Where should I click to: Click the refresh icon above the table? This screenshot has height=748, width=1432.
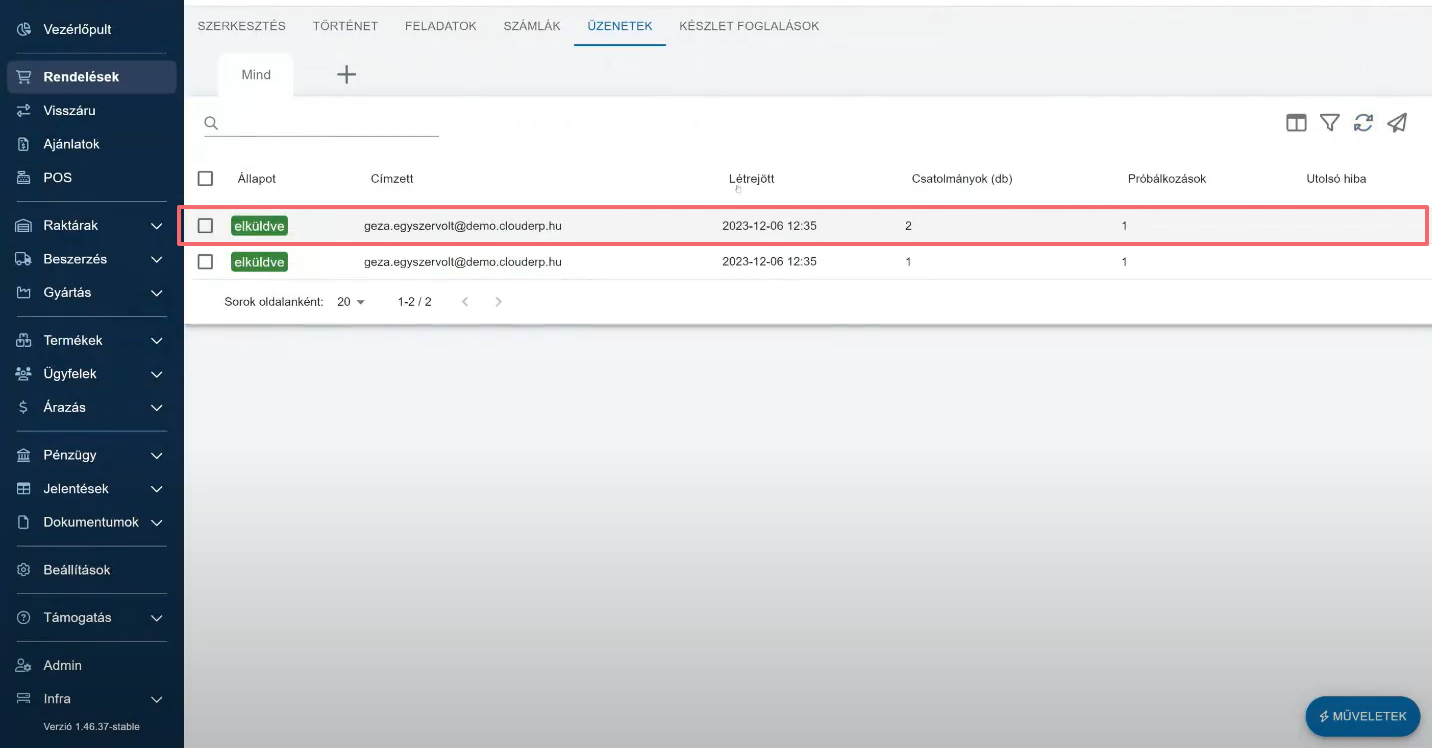pyautogui.click(x=1363, y=123)
